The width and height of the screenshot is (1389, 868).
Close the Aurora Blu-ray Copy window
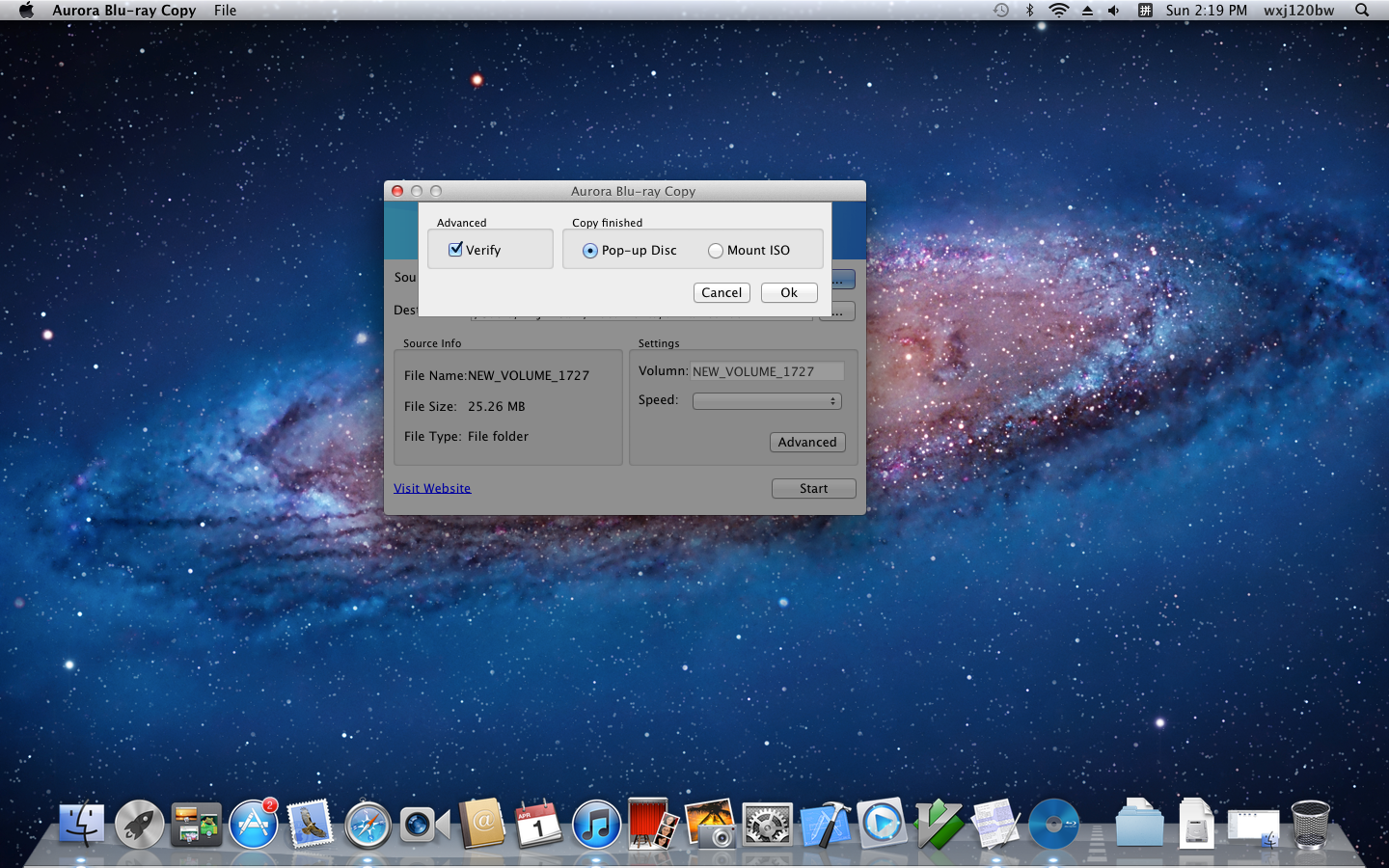point(397,191)
